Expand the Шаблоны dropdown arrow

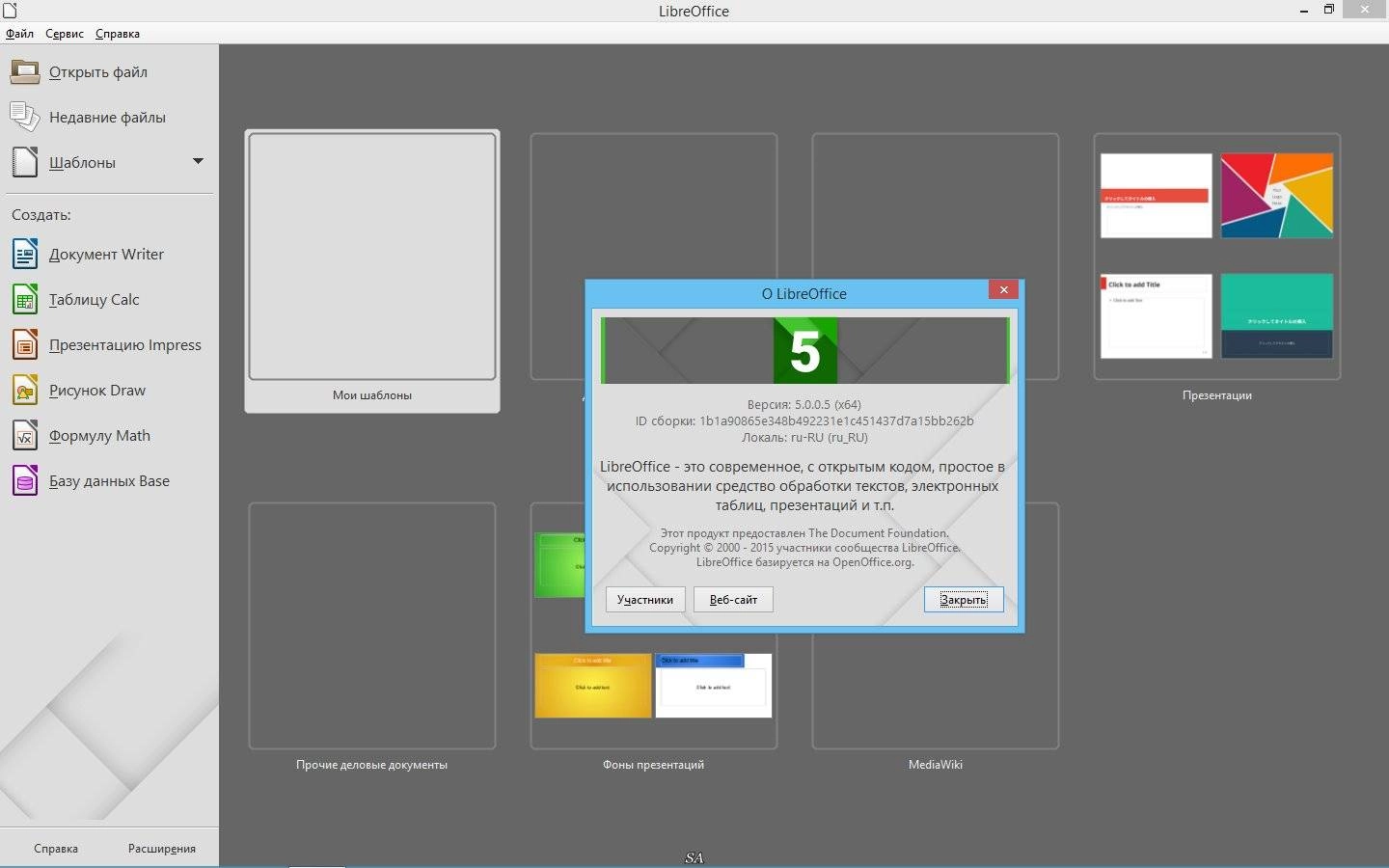click(198, 161)
